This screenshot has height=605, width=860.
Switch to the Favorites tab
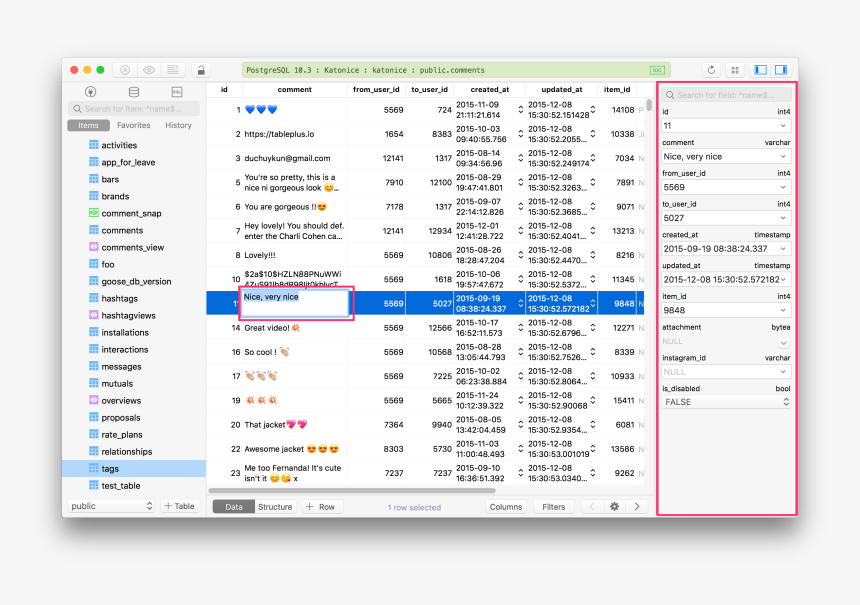tap(133, 125)
